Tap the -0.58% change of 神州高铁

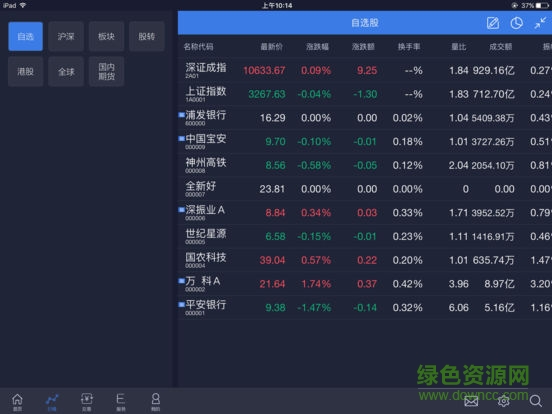click(314, 165)
